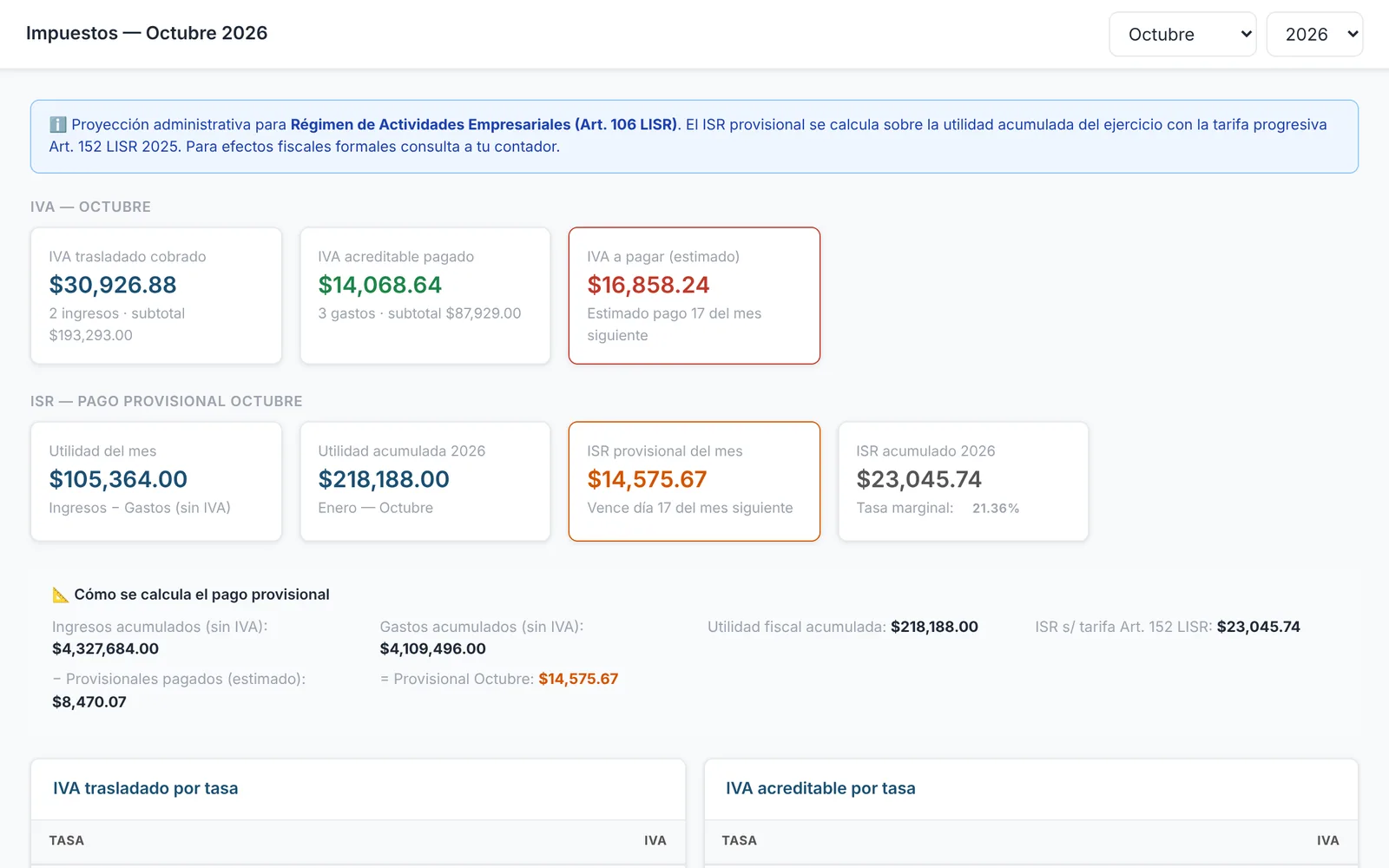Image resolution: width=1389 pixels, height=868 pixels.
Task: Click the info icon in the banner
Action: tap(57, 124)
